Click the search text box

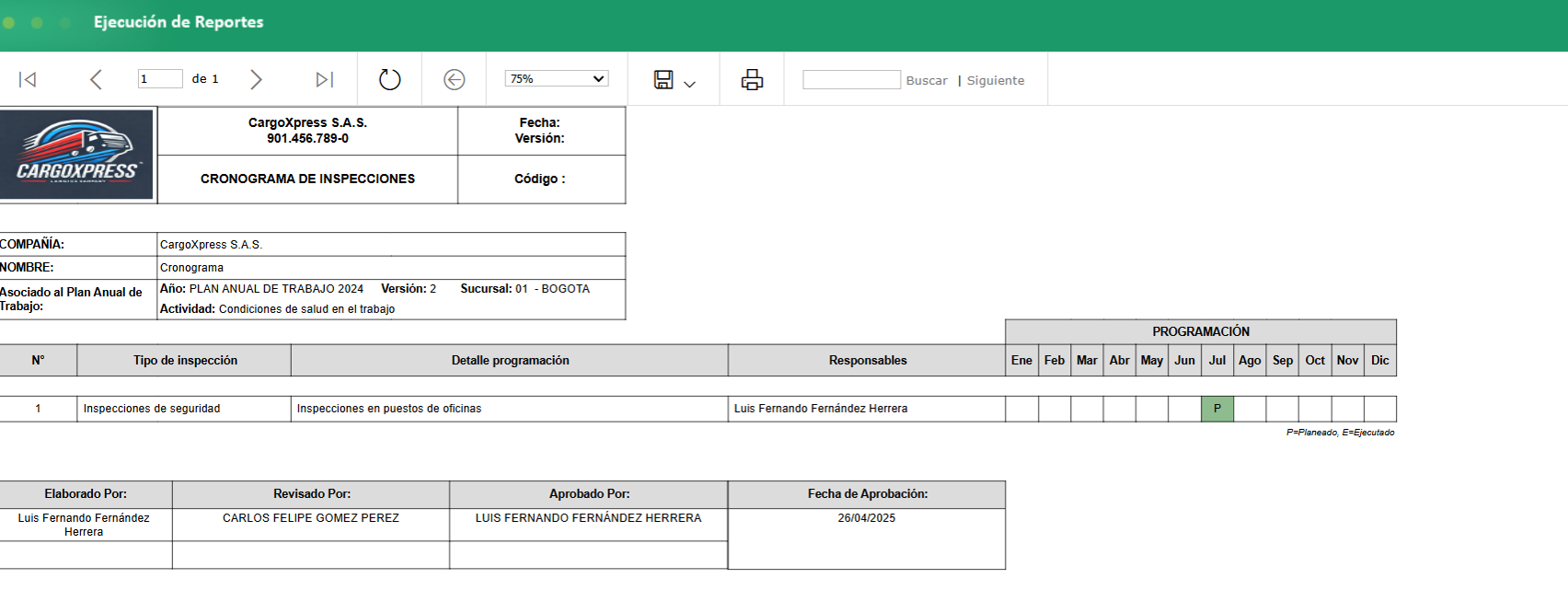tap(851, 80)
